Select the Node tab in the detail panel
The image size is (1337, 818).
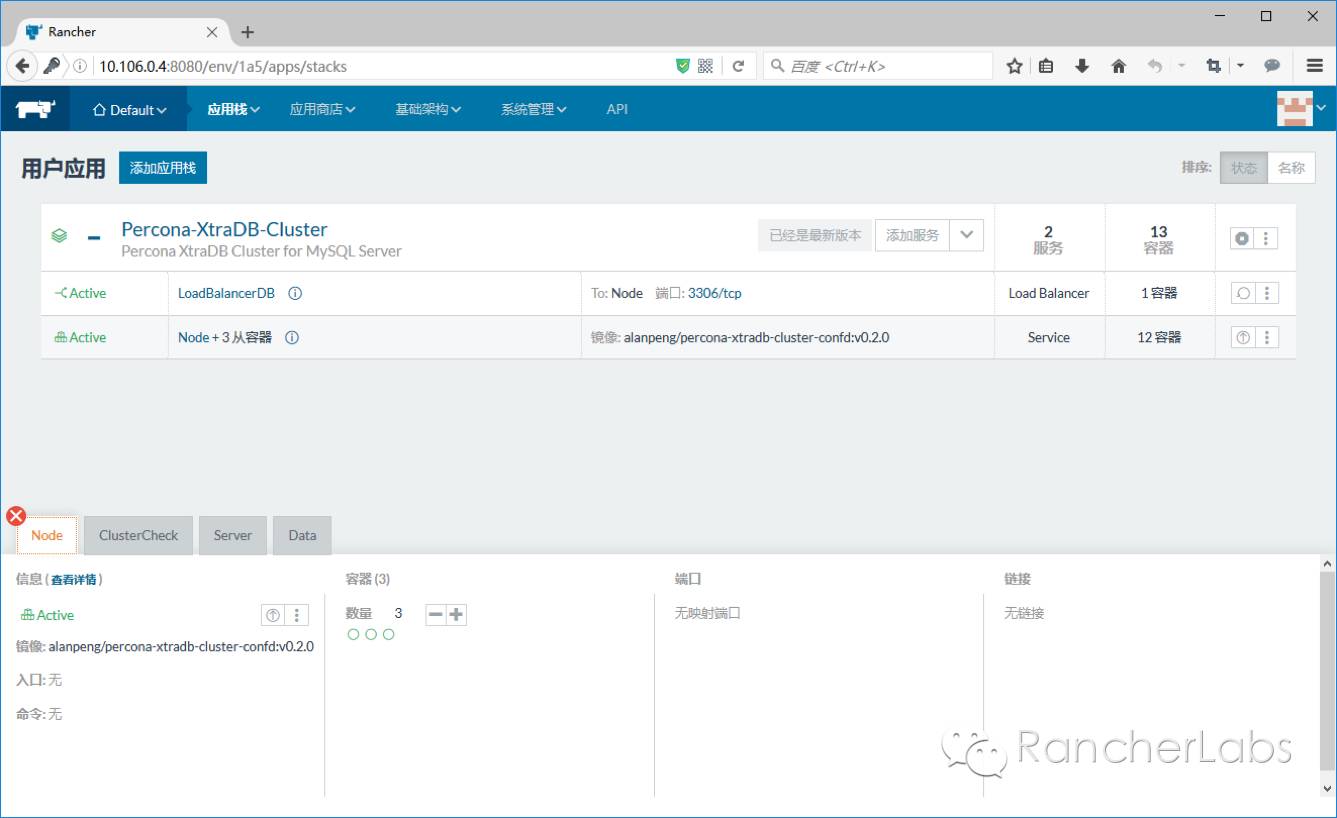coord(47,535)
